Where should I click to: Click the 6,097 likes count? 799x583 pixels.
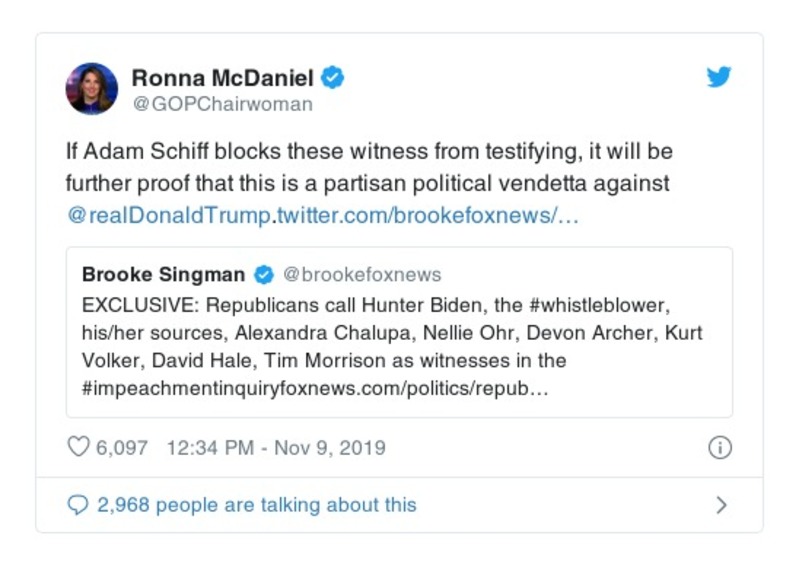[122, 448]
